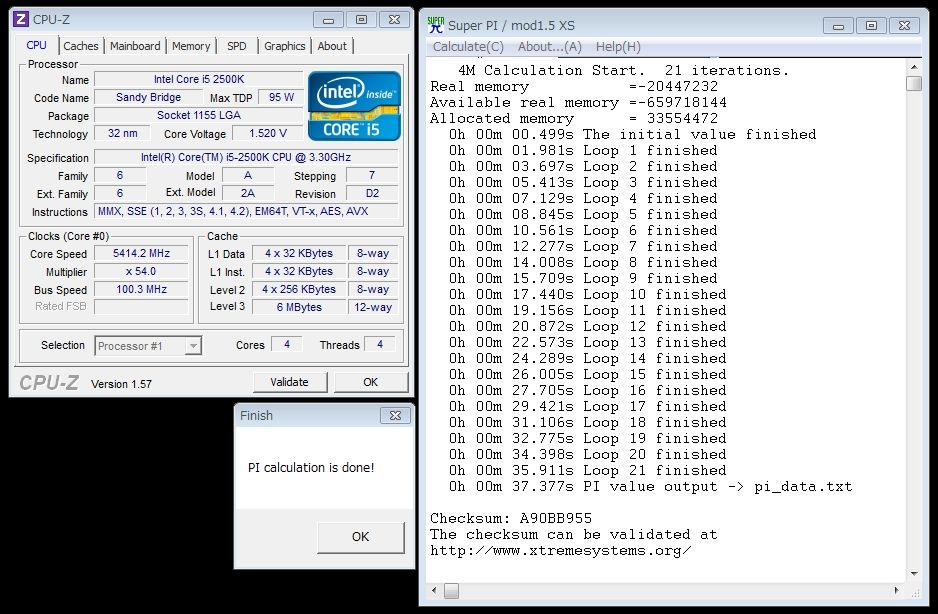Click Super PI vertical scrollbar down arrow

point(914,573)
